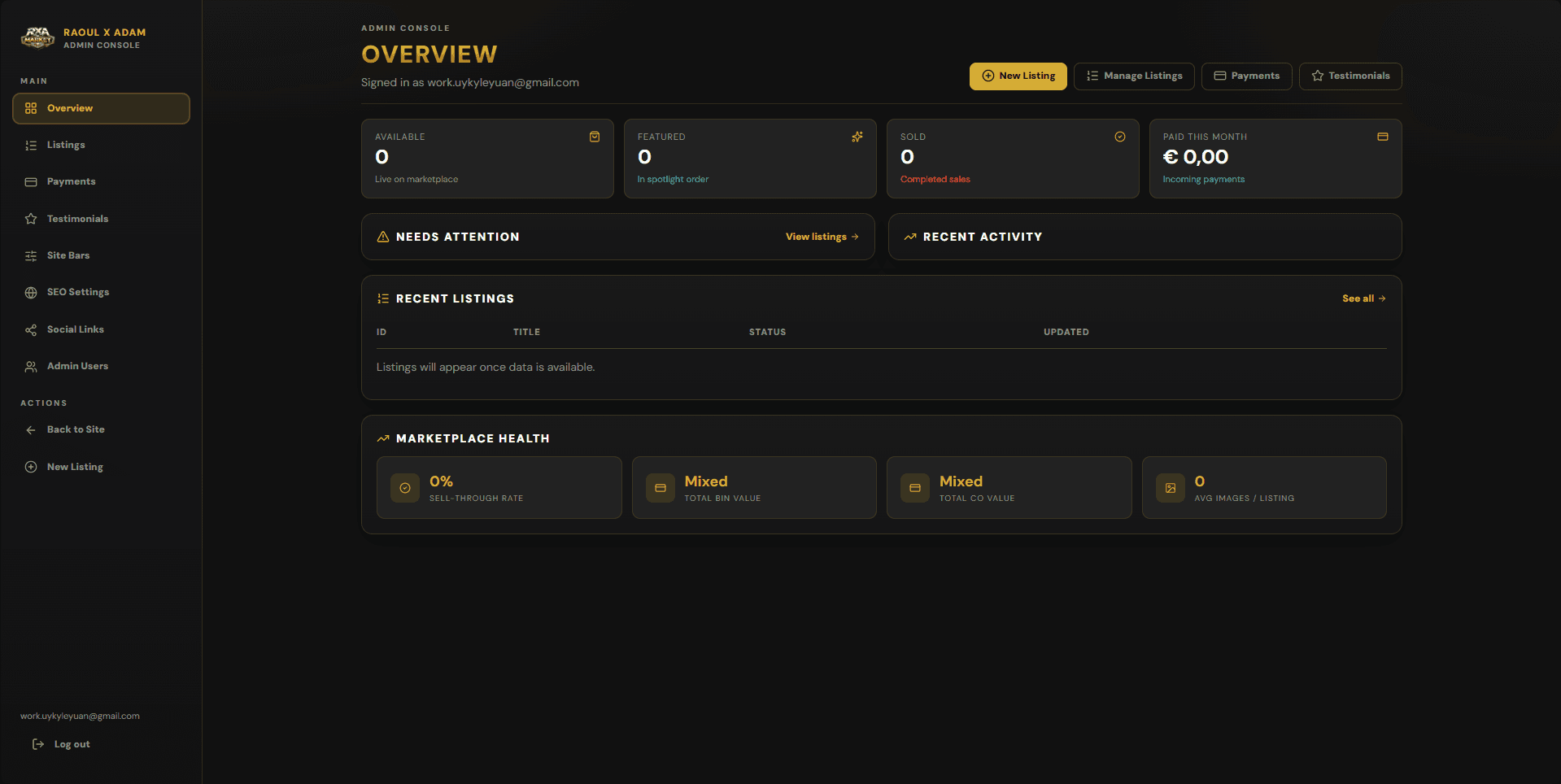Screen dimensions: 1561x784
Task: Click the Sold checkmark circle icon
Action: (x=1120, y=137)
